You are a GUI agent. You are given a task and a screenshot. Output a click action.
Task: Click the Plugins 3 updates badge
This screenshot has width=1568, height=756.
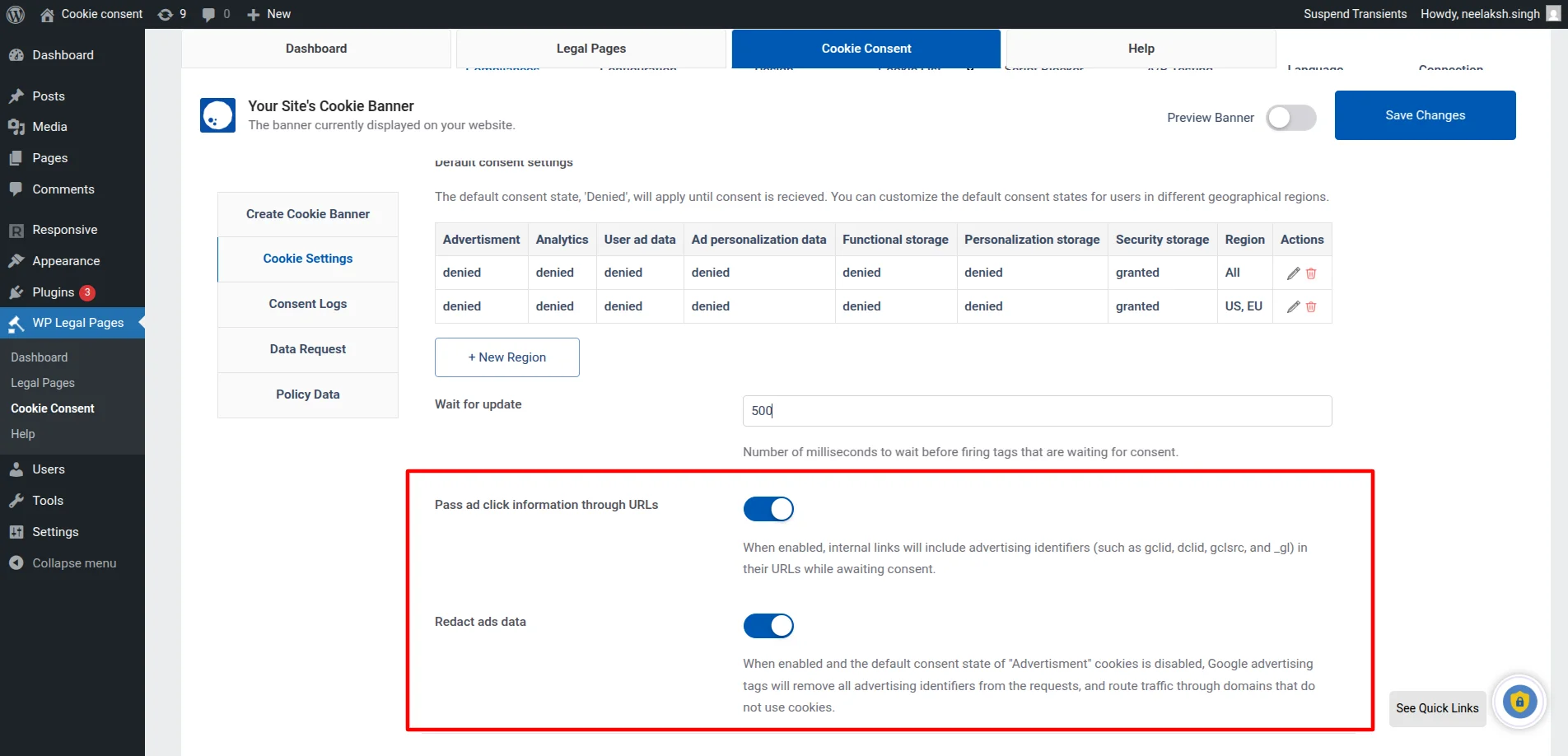[x=87, y=292]
